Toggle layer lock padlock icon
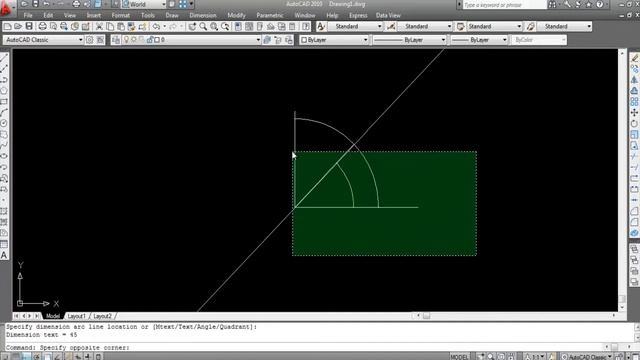640x360 pixels. 150,40
